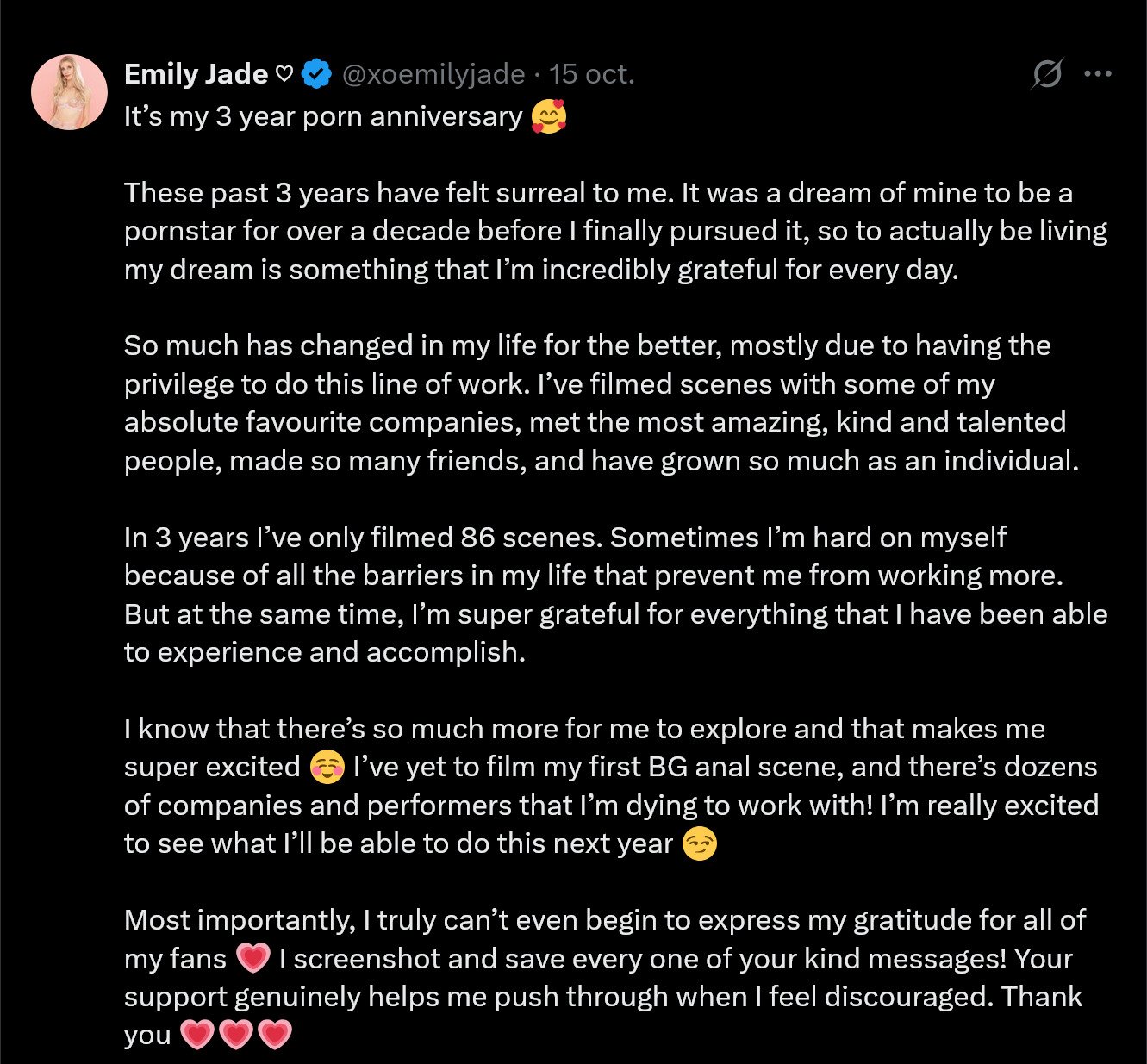
Task: Click the pink heart after "my fans"
Action: (x=252, y=959)
